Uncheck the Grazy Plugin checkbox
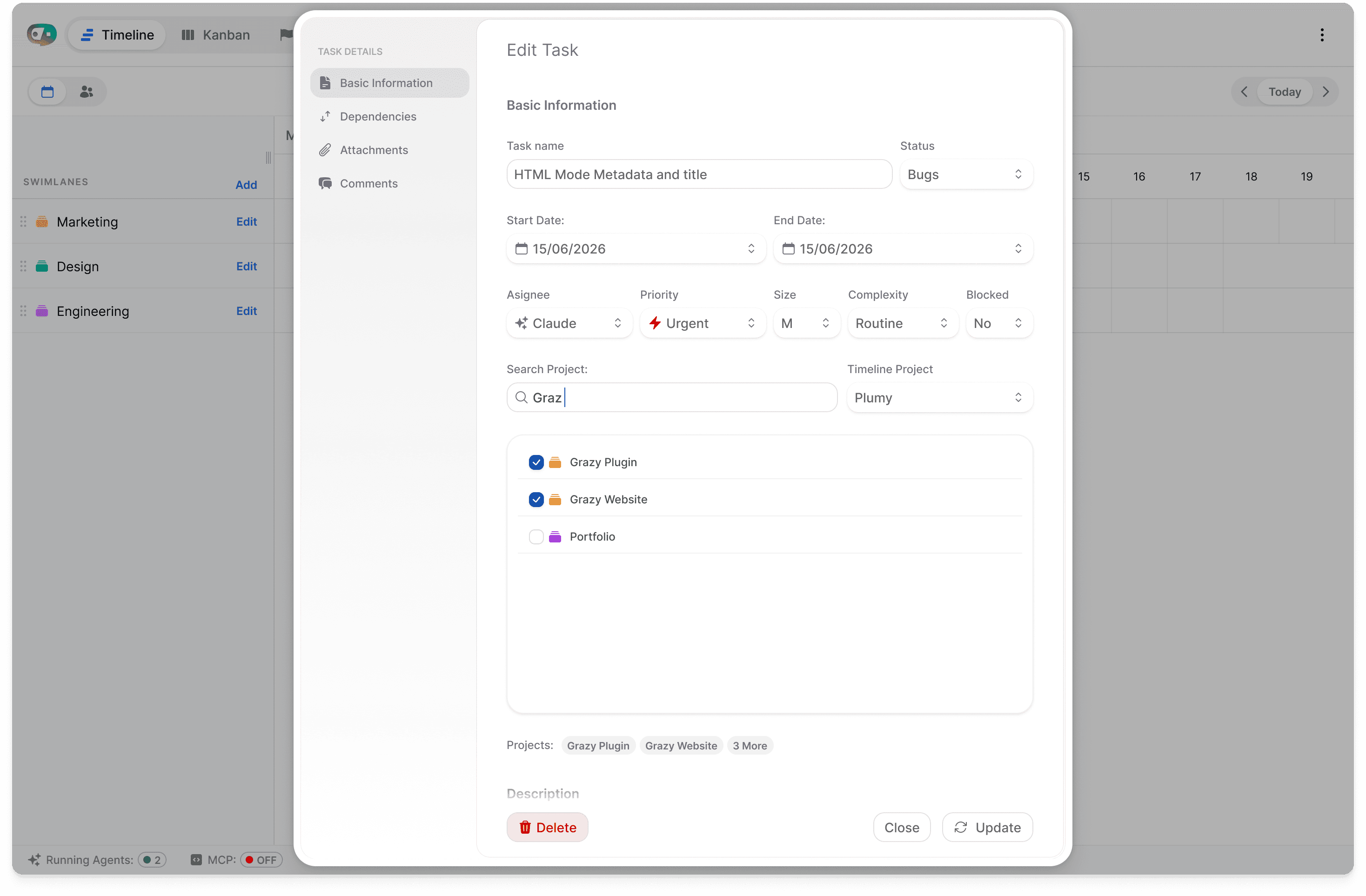Viewport: 1366px width, 896px height. [536, 462]
